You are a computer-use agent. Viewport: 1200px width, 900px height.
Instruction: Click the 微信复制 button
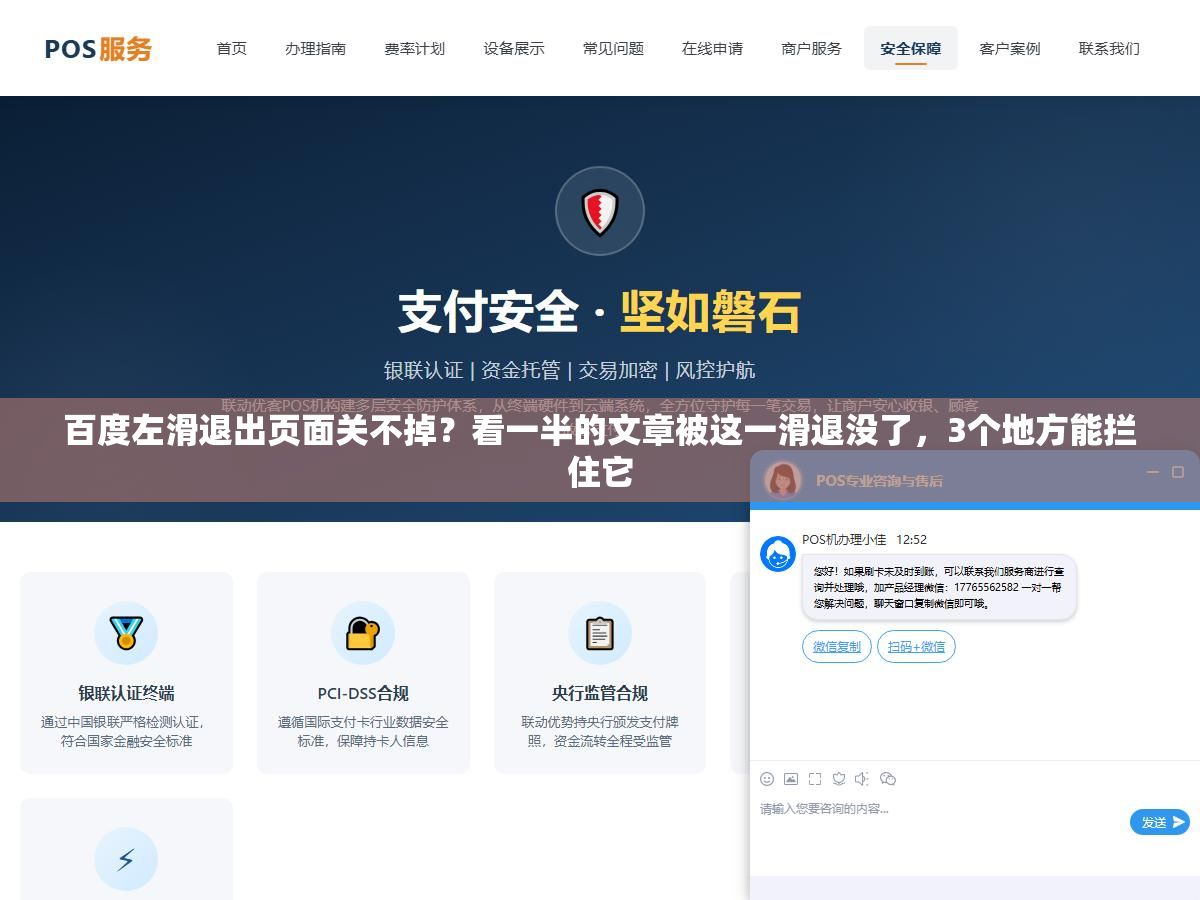point(837,647)
